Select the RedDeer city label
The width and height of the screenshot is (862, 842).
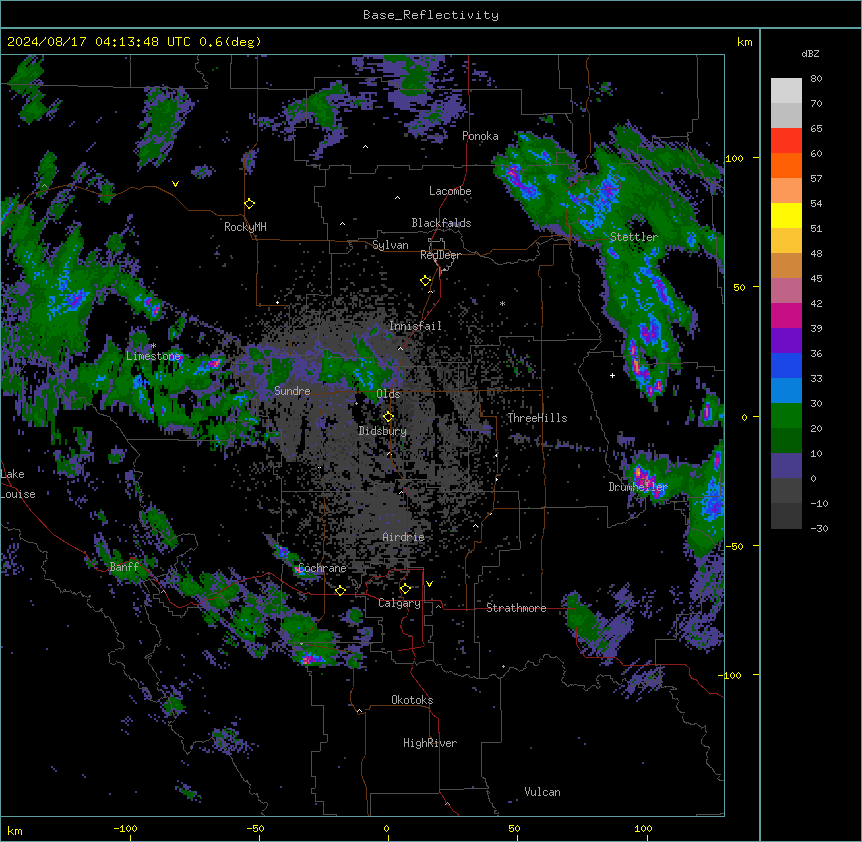tap(440, 255)
